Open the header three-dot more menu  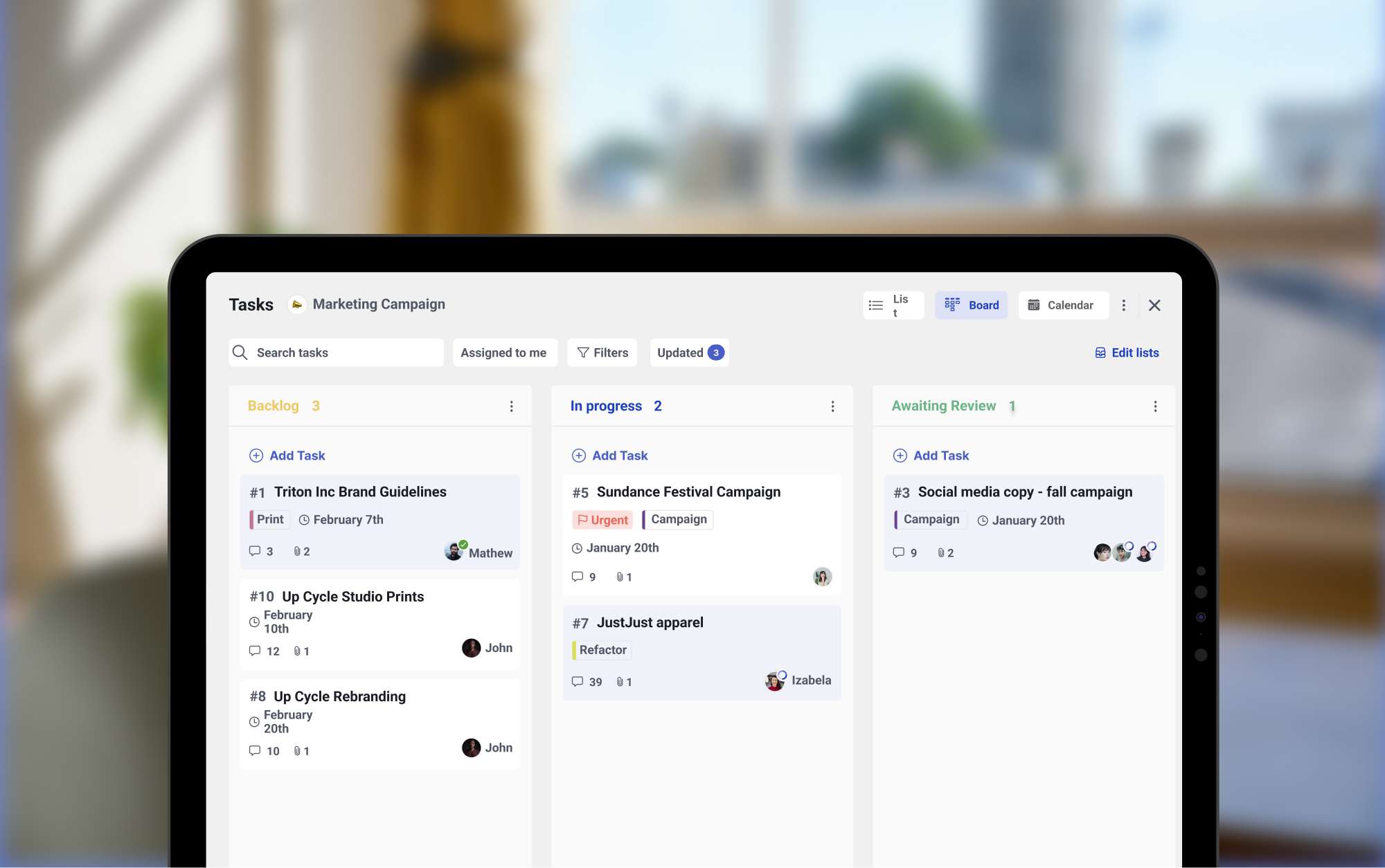[1123, 305]
